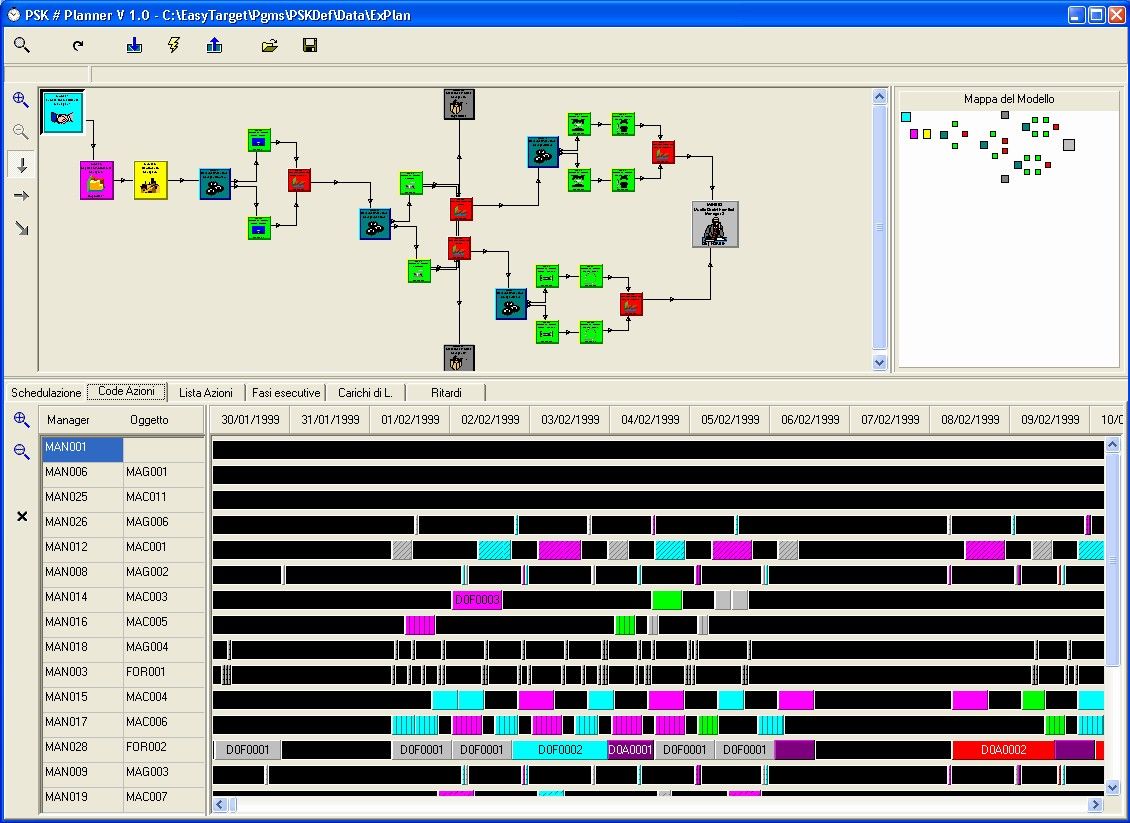Click the MAG001 object cell
Image resolution: width=1130 pixels, height=823 pixels.
164,472
